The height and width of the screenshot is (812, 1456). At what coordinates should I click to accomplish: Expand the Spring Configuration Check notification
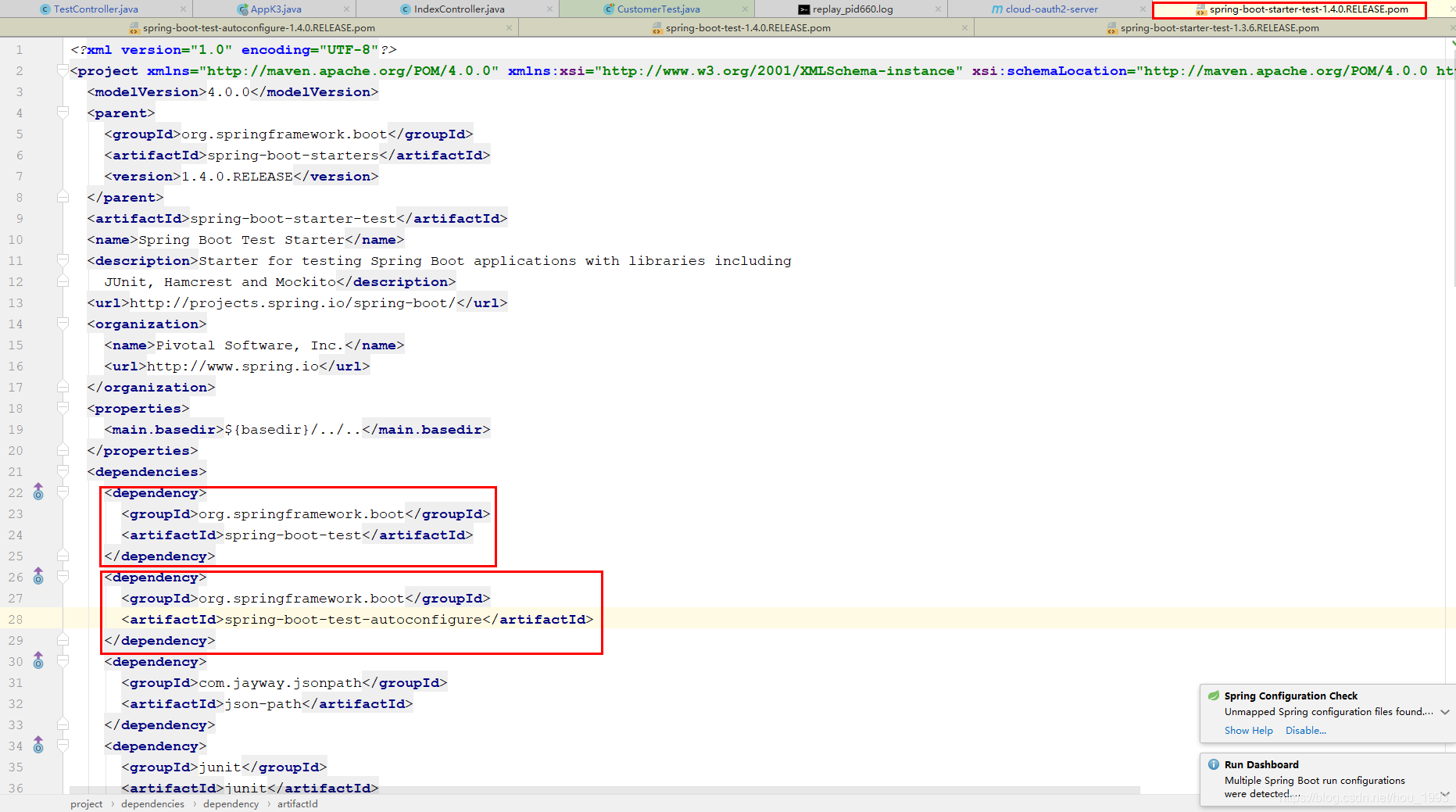[x=1445, y=712]
